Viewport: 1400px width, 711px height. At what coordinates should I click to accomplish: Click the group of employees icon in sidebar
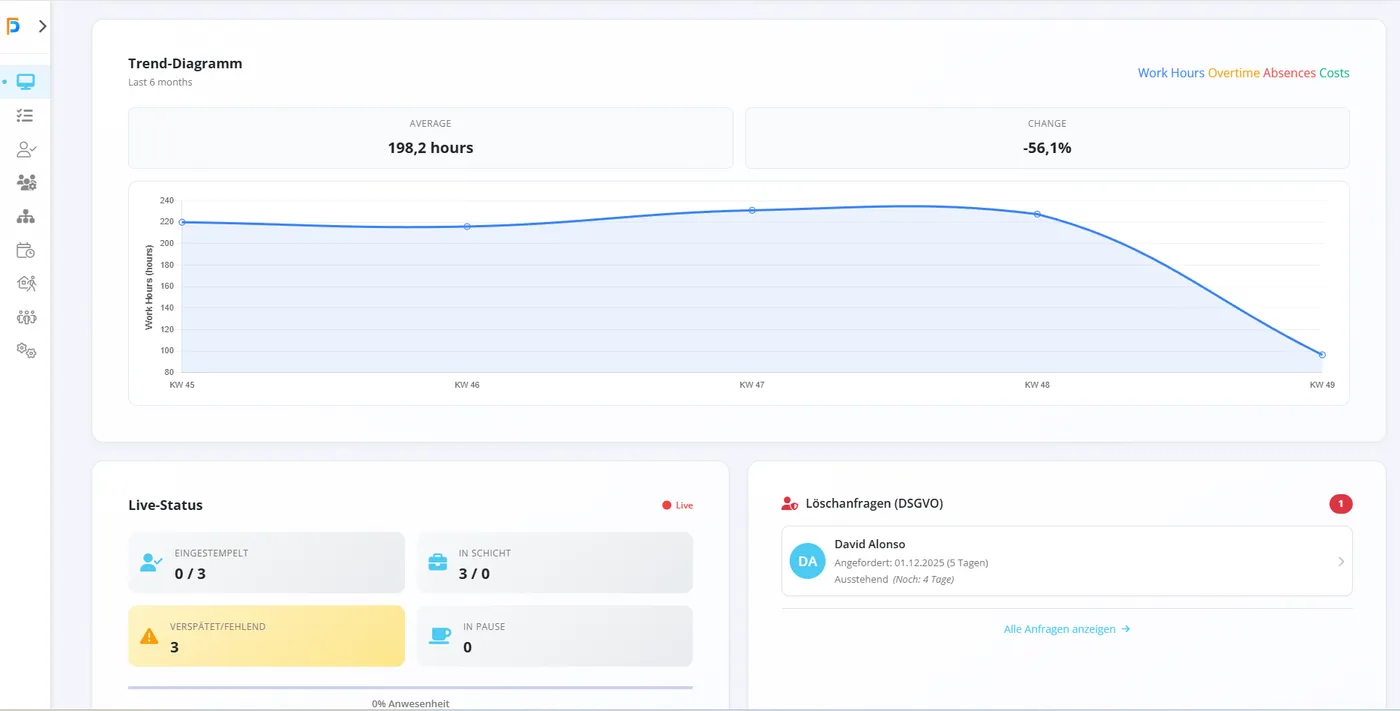25,316
